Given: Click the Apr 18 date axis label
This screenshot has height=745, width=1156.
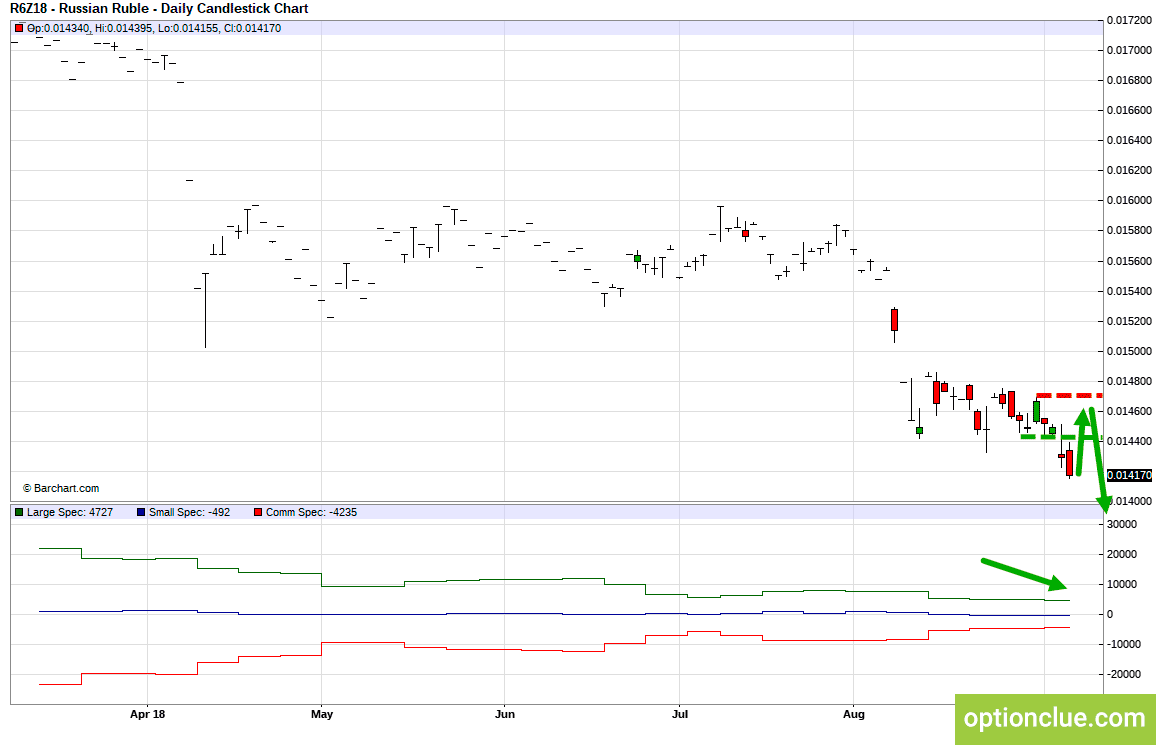Looking at the screenshot, I should click(x=147, y=714).
